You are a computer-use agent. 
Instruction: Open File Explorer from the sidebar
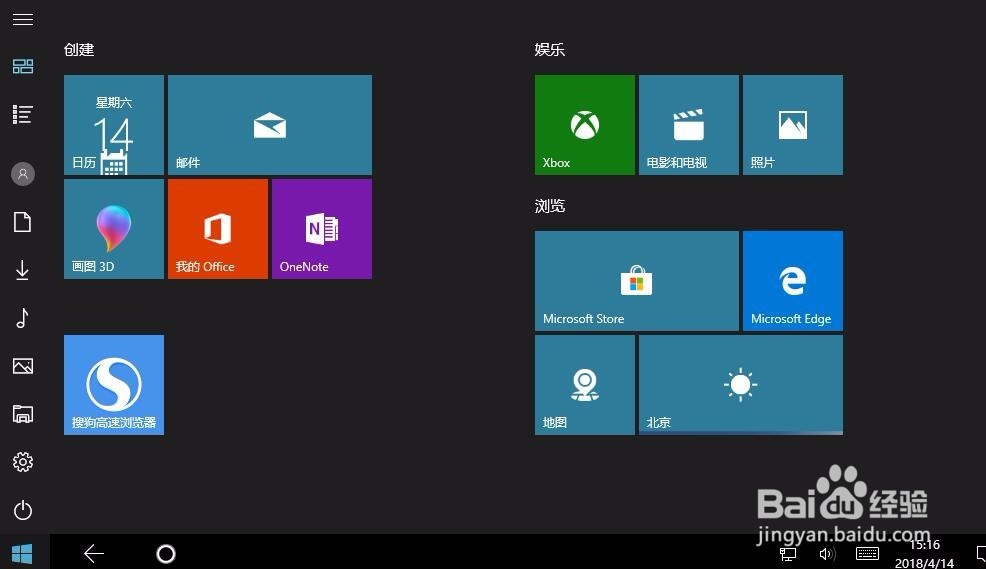tap(23, 414)
